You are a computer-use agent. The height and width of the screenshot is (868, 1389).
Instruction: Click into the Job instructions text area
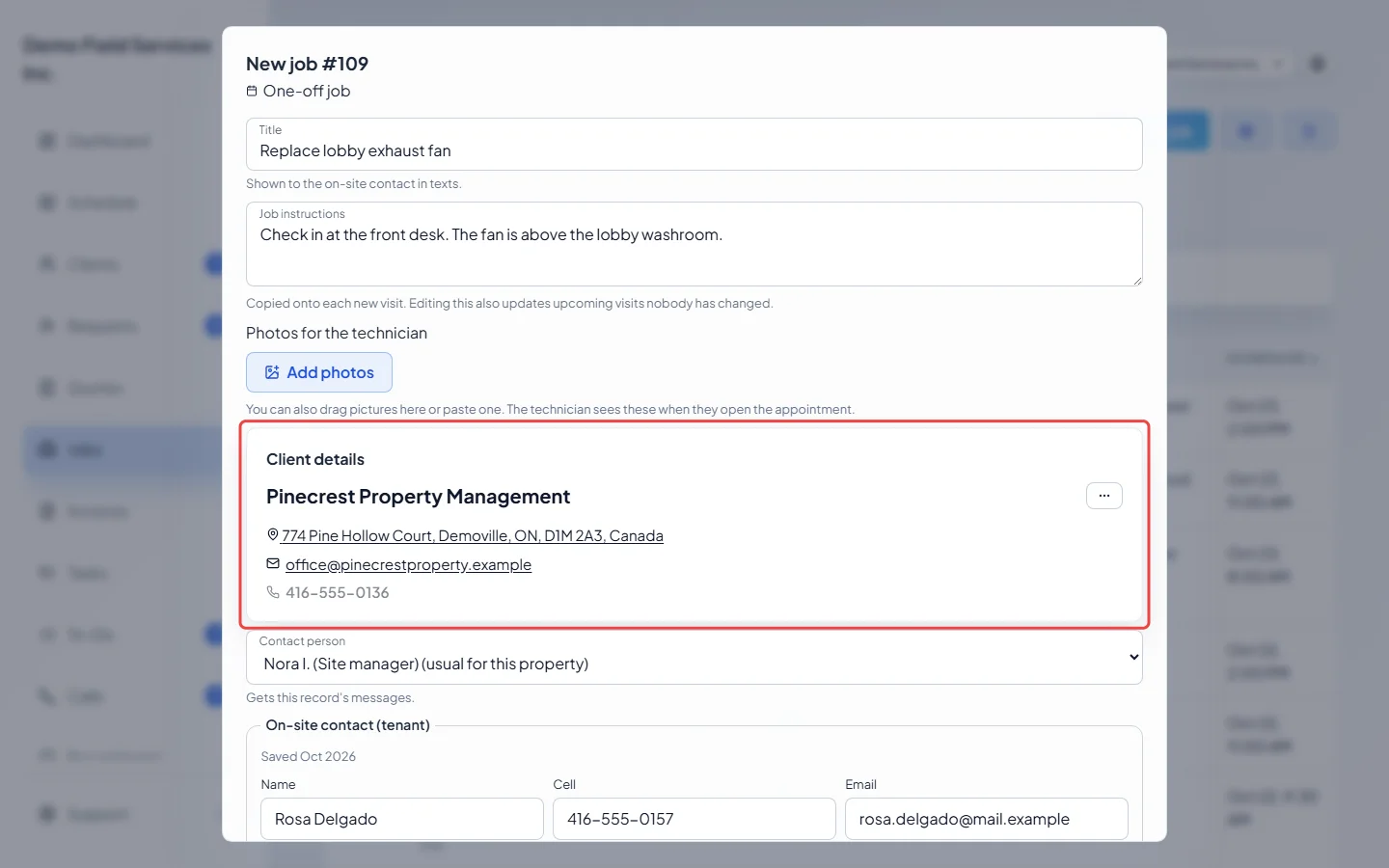click(x=694, y=244)
